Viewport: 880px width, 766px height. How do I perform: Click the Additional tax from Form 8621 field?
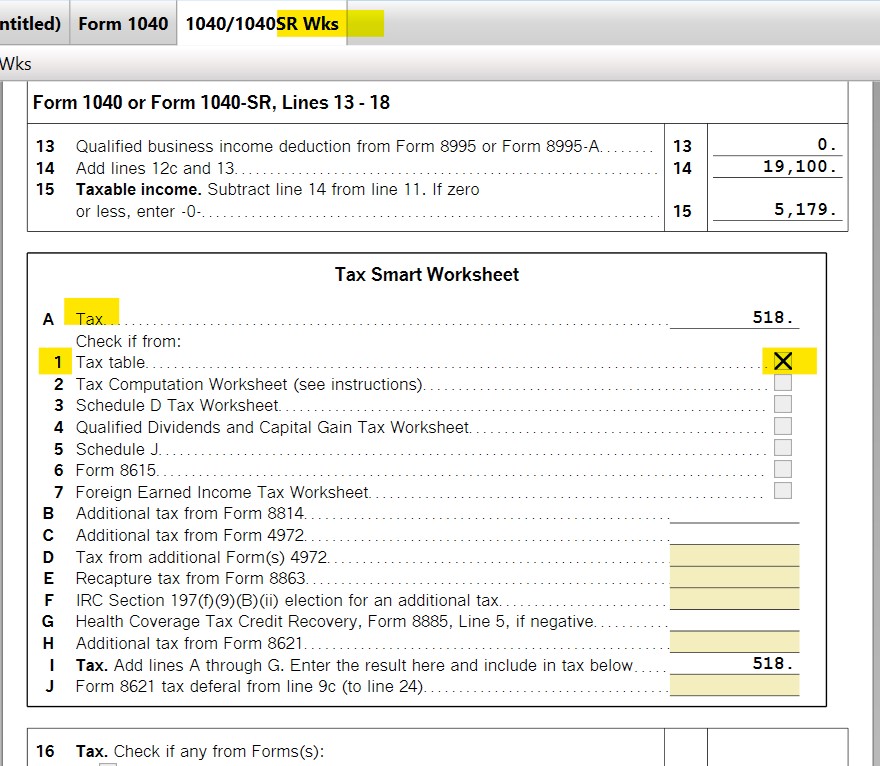(735, 642)
